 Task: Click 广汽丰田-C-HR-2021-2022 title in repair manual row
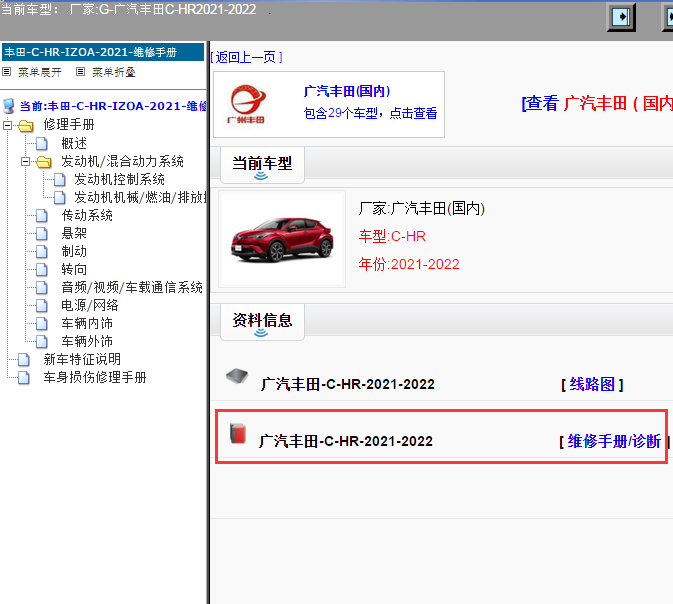346,441
